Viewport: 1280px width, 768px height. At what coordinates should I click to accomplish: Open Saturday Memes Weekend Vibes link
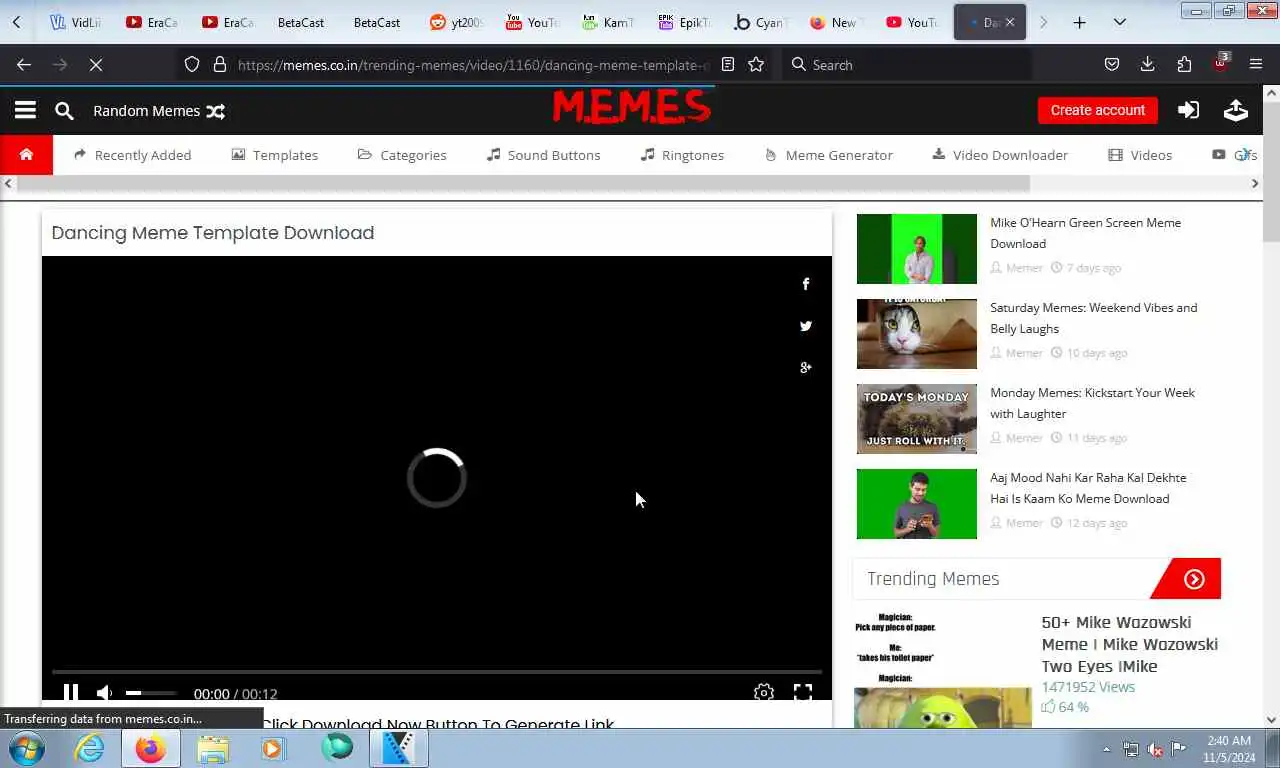pos(1093,318)
